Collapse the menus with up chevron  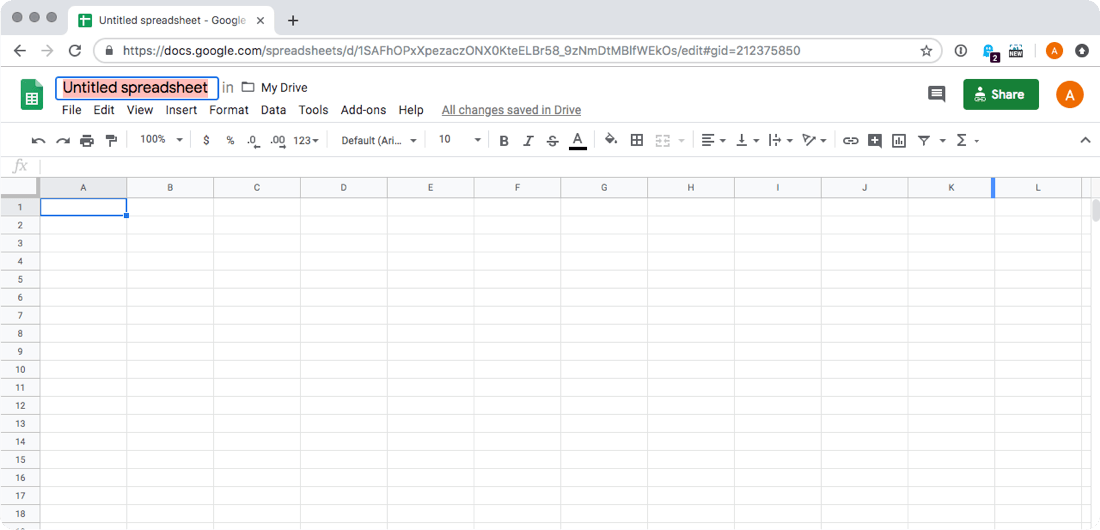coord(1085,140)
